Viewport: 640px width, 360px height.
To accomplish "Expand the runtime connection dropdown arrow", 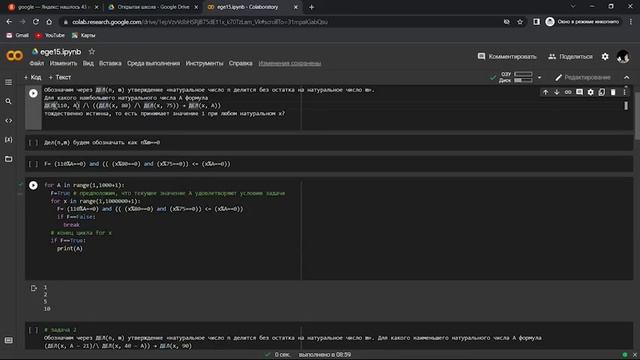I will point(539,77).
